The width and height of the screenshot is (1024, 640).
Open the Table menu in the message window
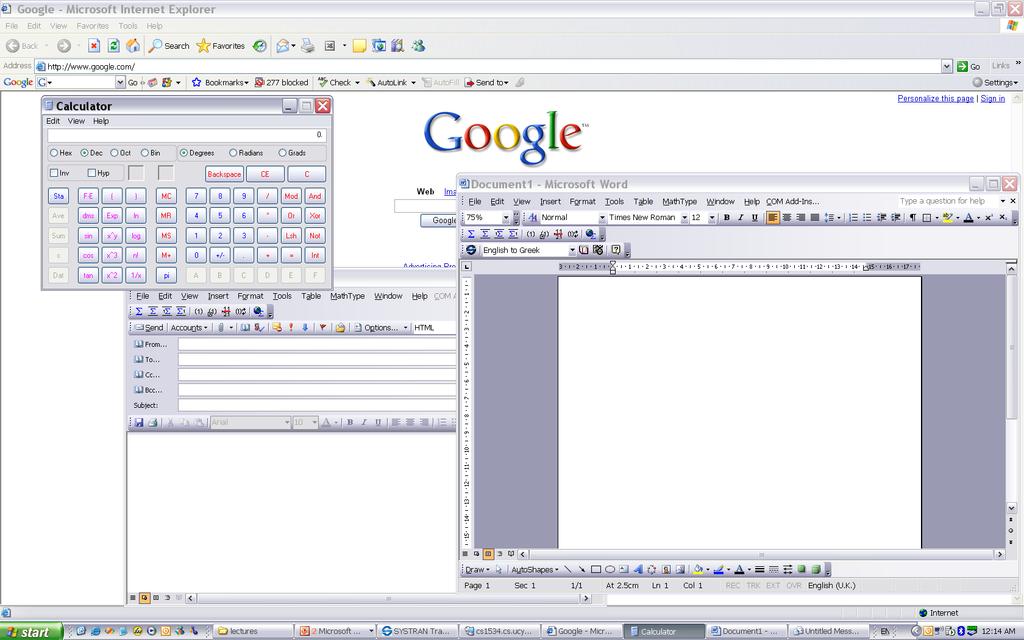point(311,296)
